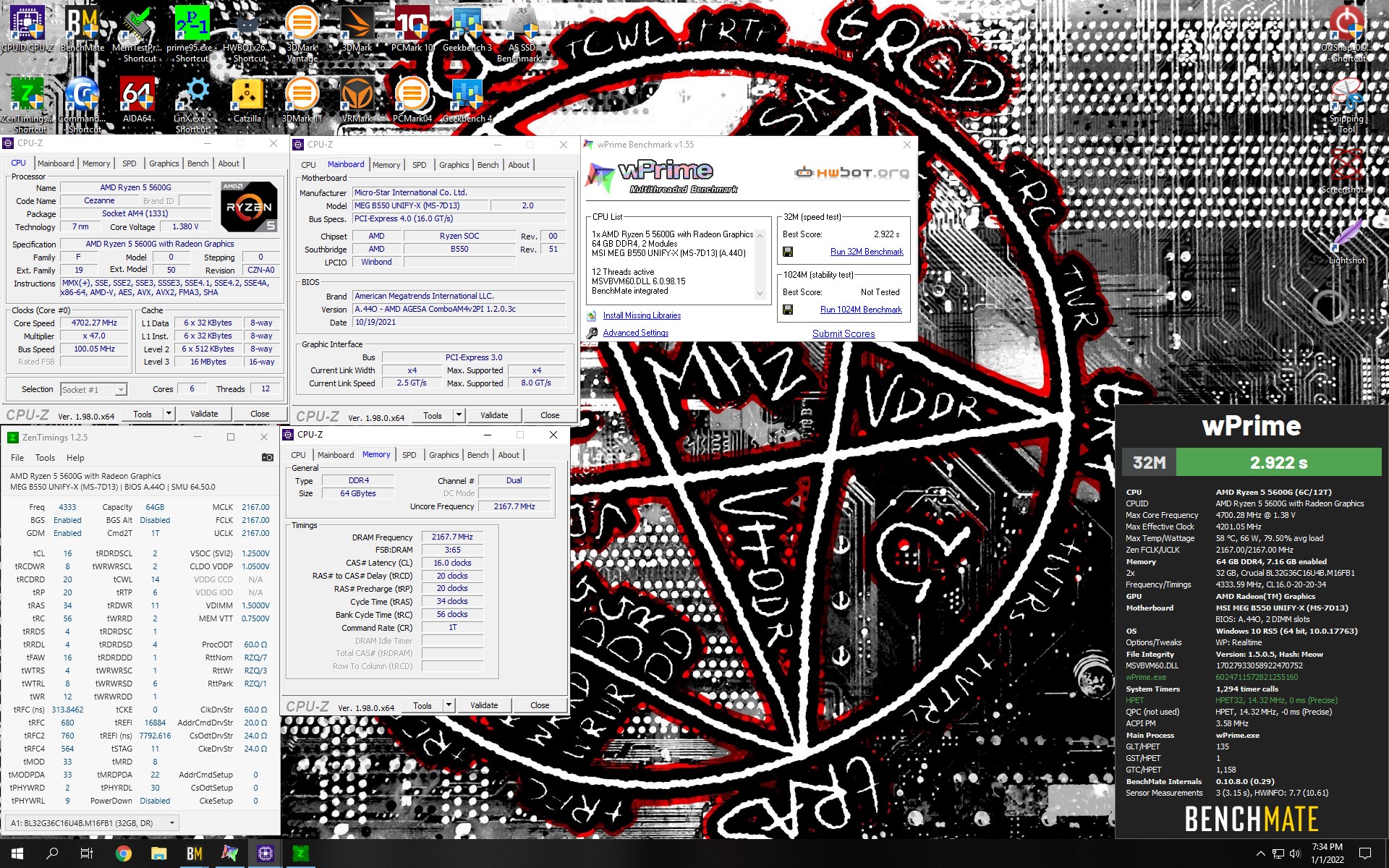Click the Run 1024M Benchmark link
This screenshot has height=868, width=1389.
click(861, 310)
